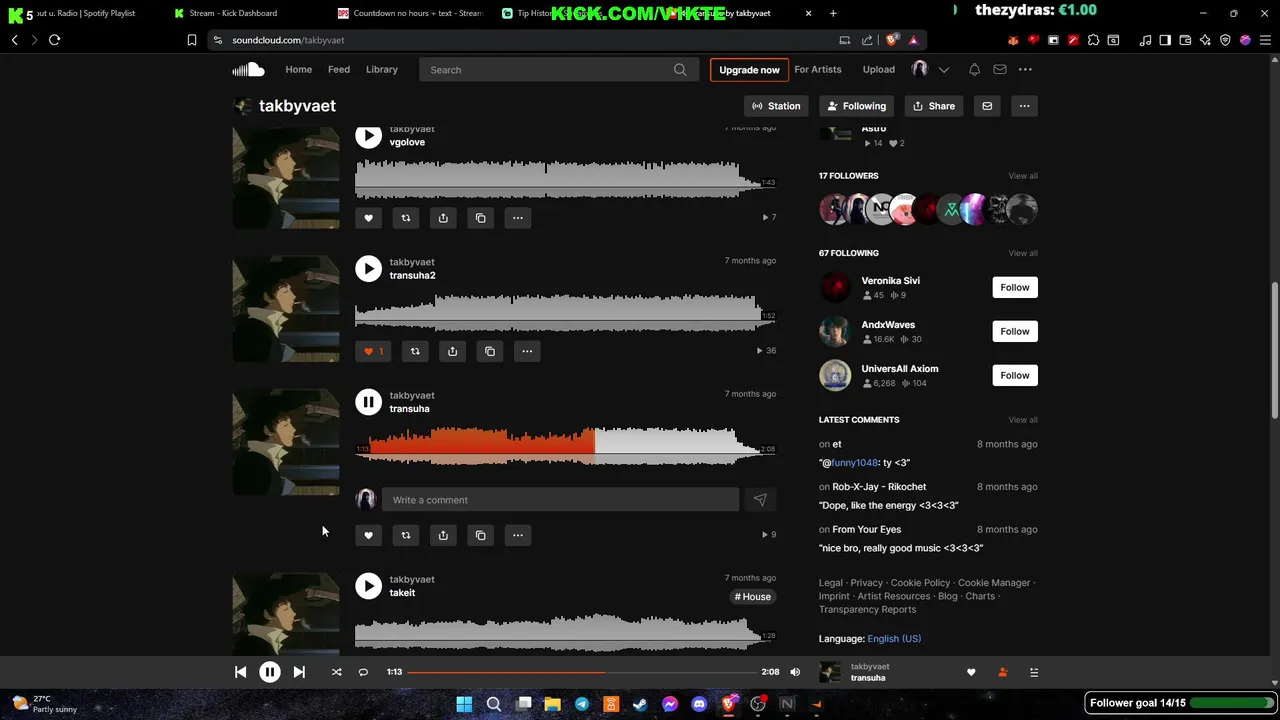The image size is (1280, 720).
Task: Open more options for vgolove track
Action: pos(518,218)
